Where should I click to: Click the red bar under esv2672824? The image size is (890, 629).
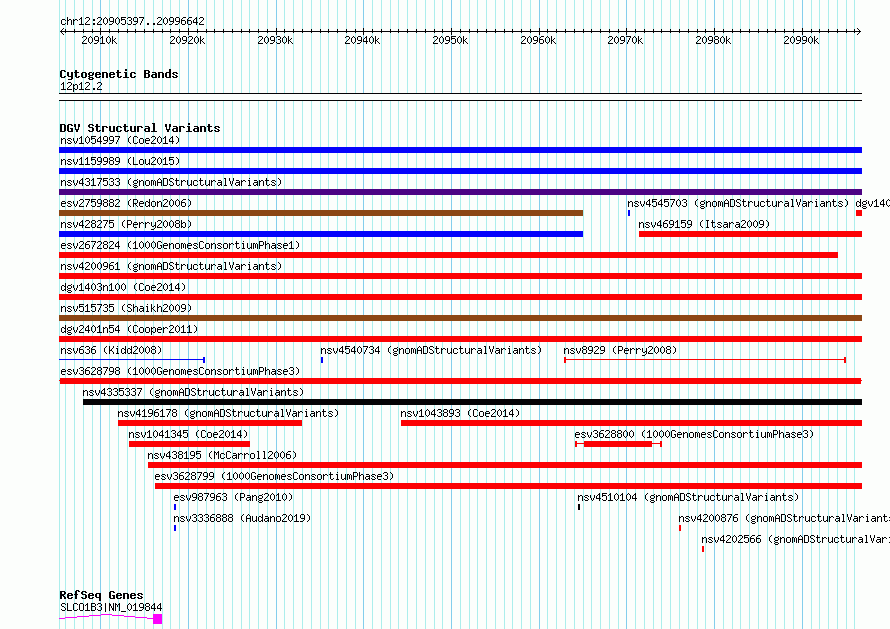tap(448, 255)
